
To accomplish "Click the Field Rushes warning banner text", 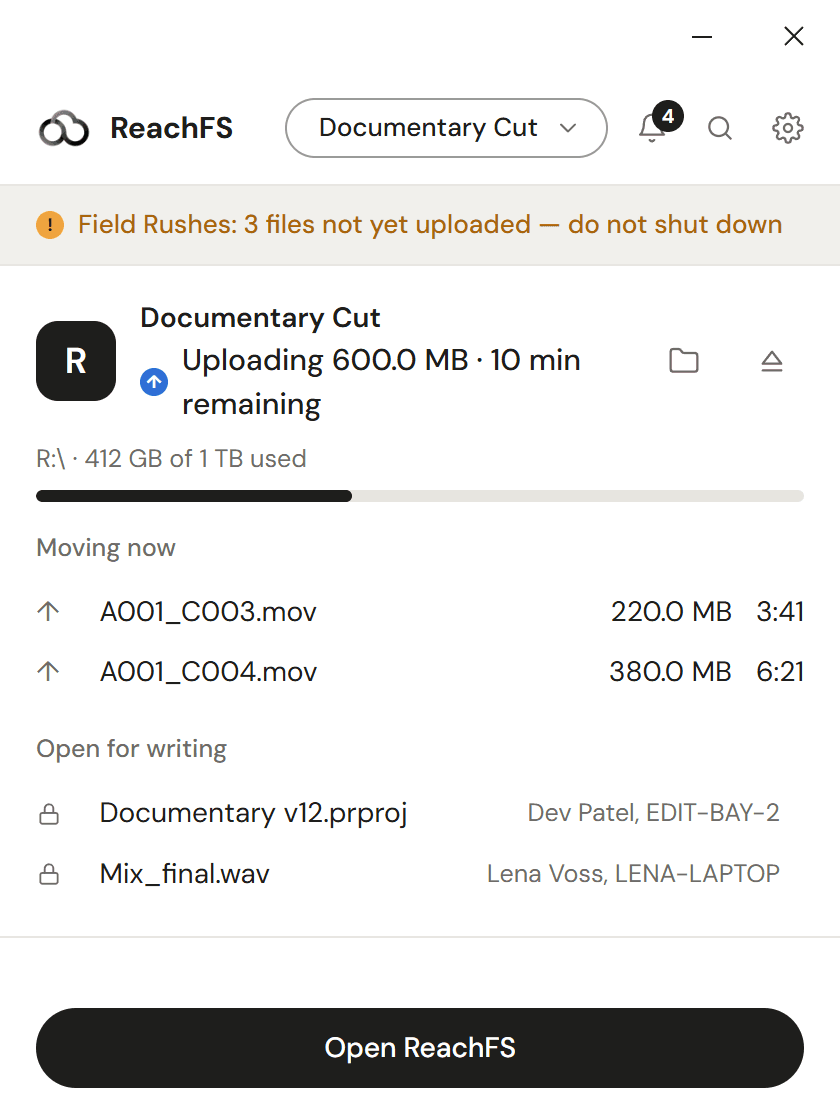I will [x=430, y=224].
